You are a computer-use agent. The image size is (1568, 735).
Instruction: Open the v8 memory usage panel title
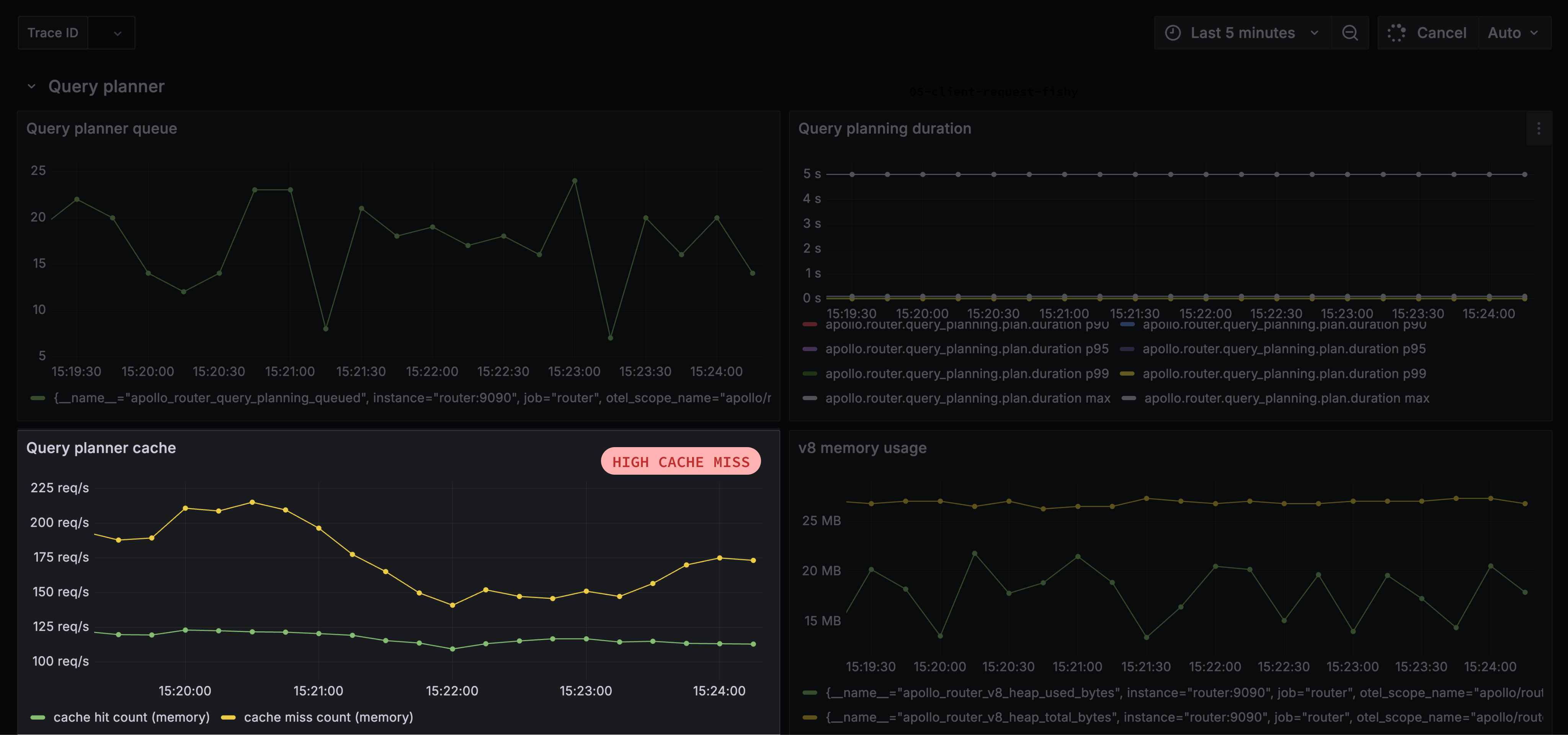[862, 448]
